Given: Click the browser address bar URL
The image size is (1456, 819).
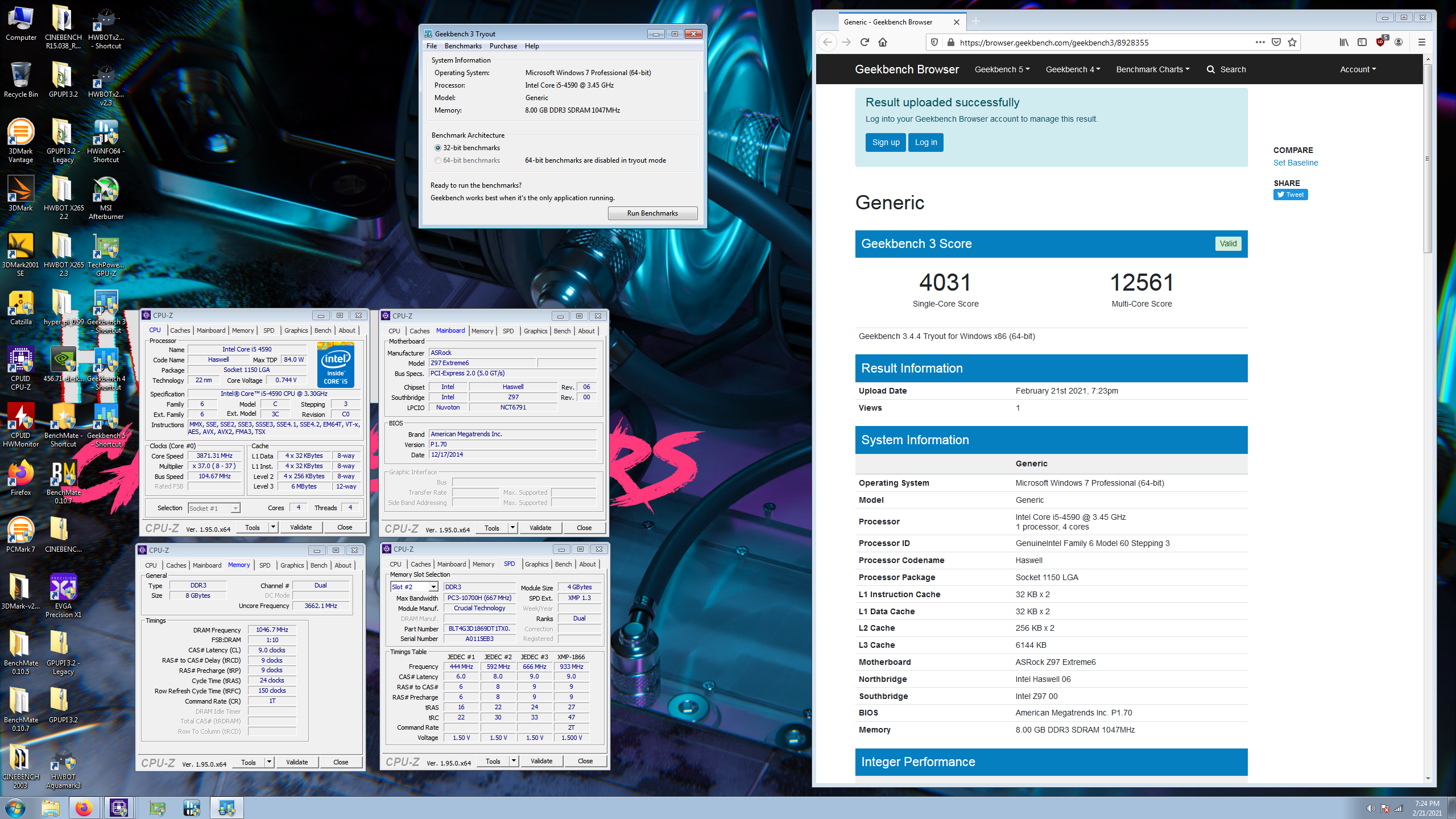Looking at the screenshot, I should 1054,43.
